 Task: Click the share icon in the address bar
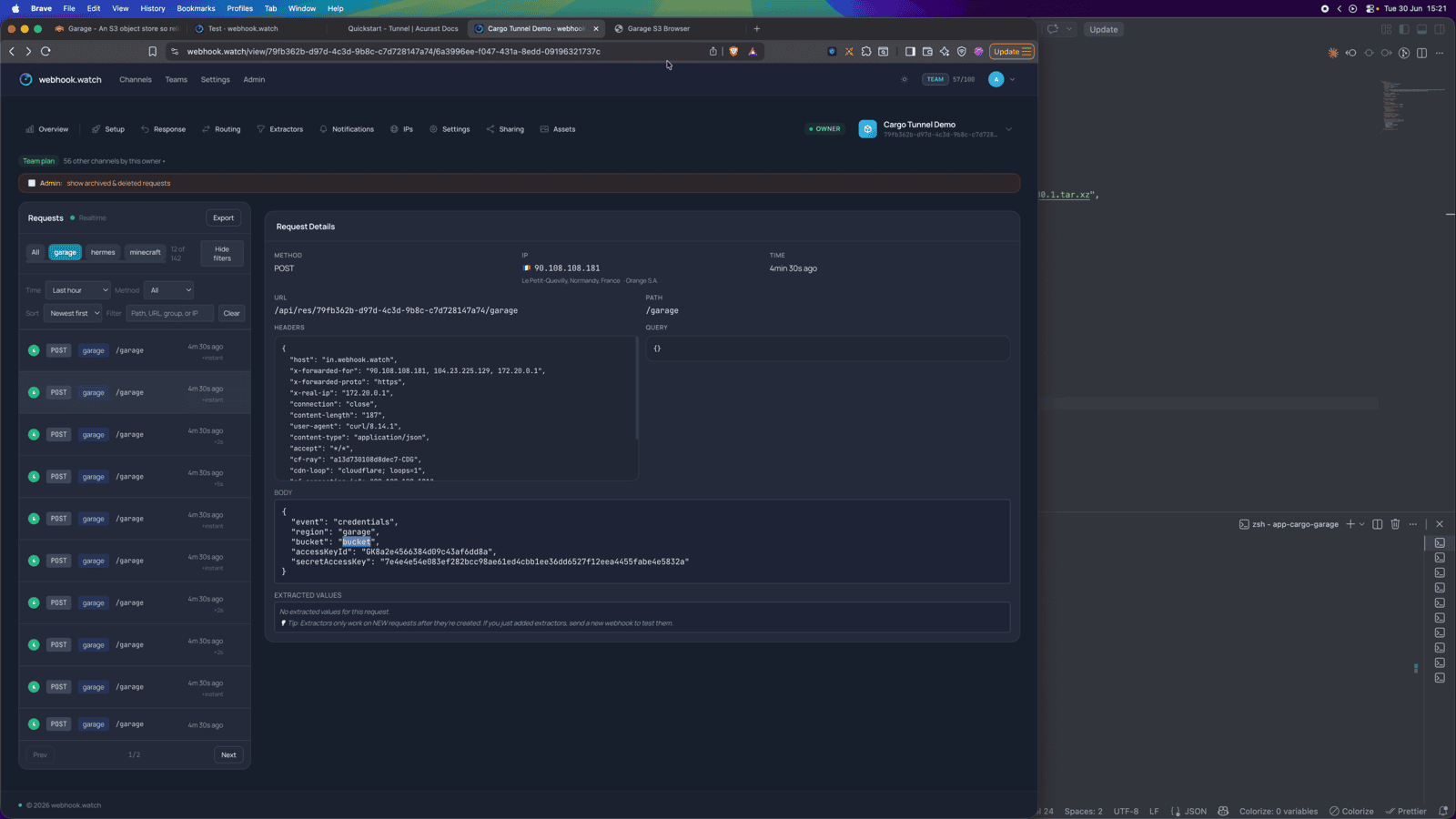(x=713, y=52)
